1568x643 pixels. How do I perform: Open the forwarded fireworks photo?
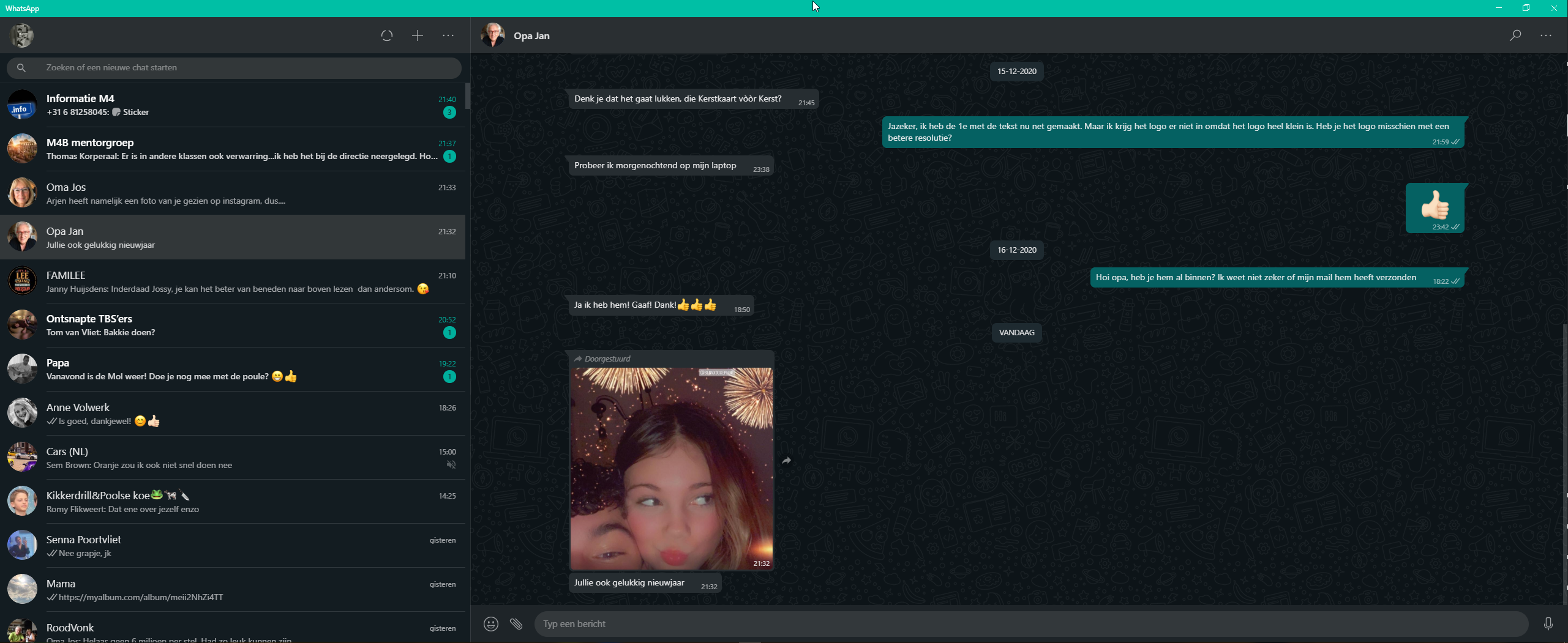click(x=671, y=468)
